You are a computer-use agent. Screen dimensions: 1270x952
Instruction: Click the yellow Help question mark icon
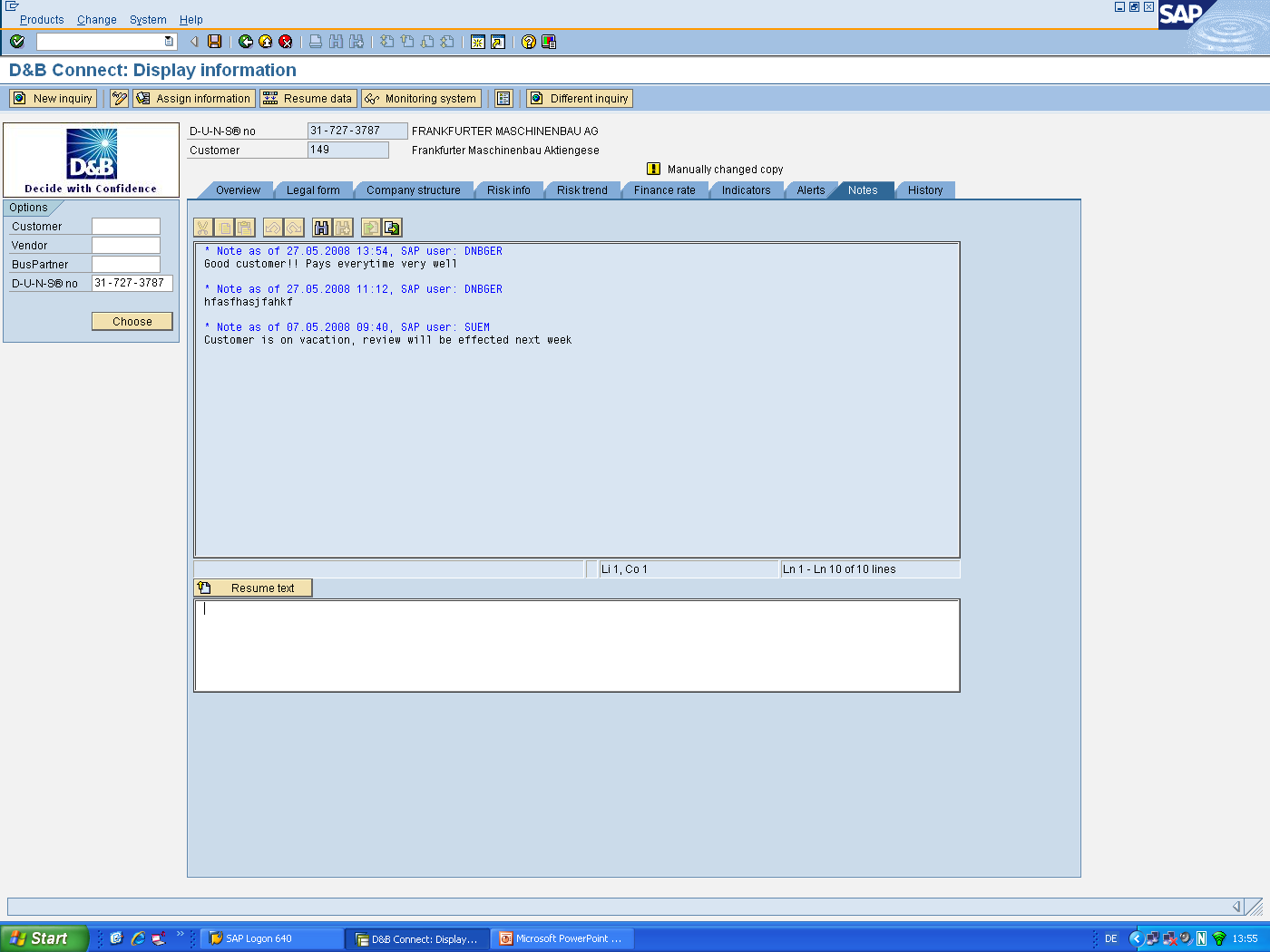(529, 42)
